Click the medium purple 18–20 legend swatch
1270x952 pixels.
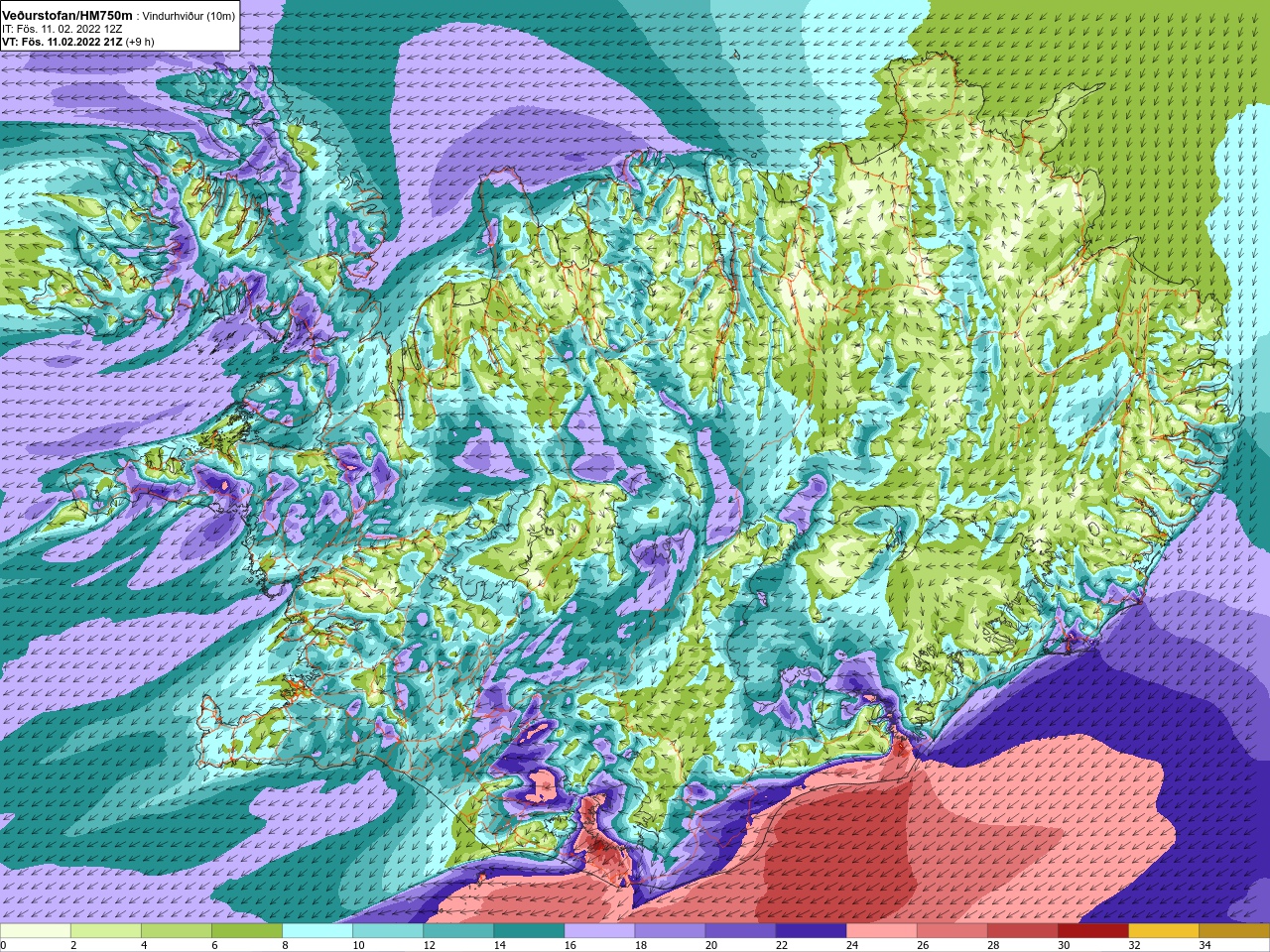click(x=670, y=931)
